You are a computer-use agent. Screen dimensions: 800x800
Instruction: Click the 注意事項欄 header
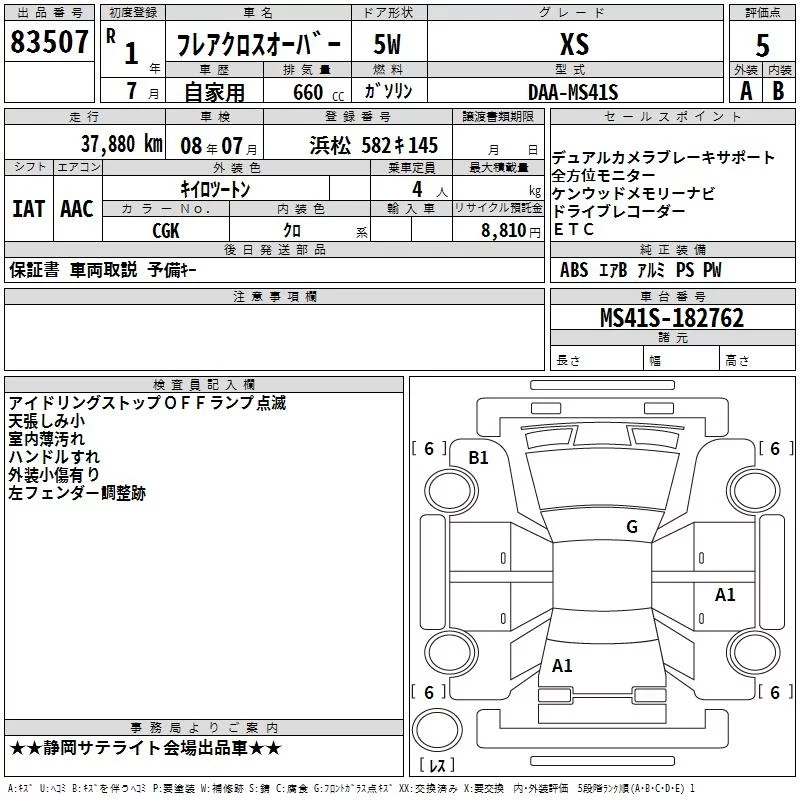tap(274, 296)
